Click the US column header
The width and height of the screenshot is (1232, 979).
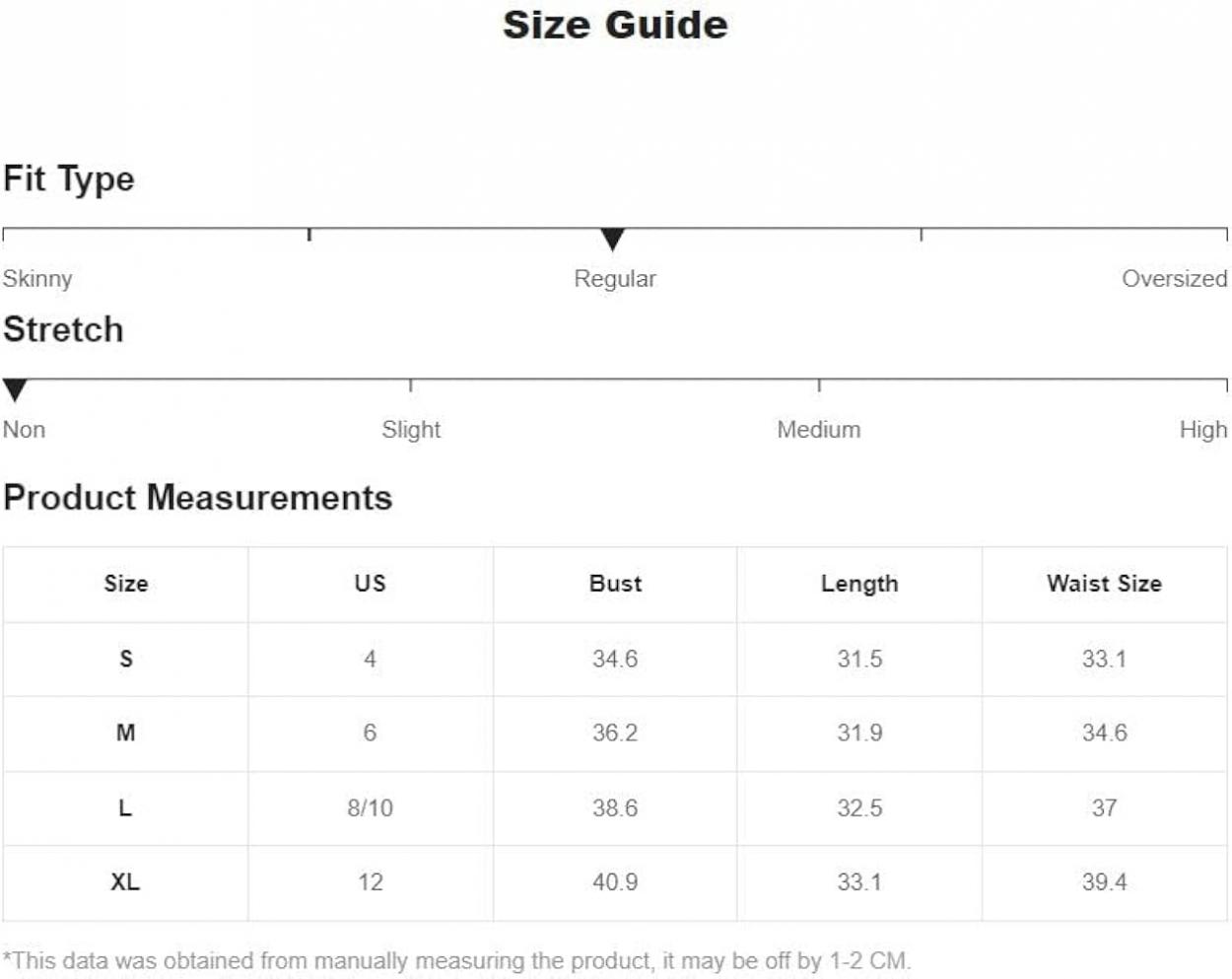[371, 584]
